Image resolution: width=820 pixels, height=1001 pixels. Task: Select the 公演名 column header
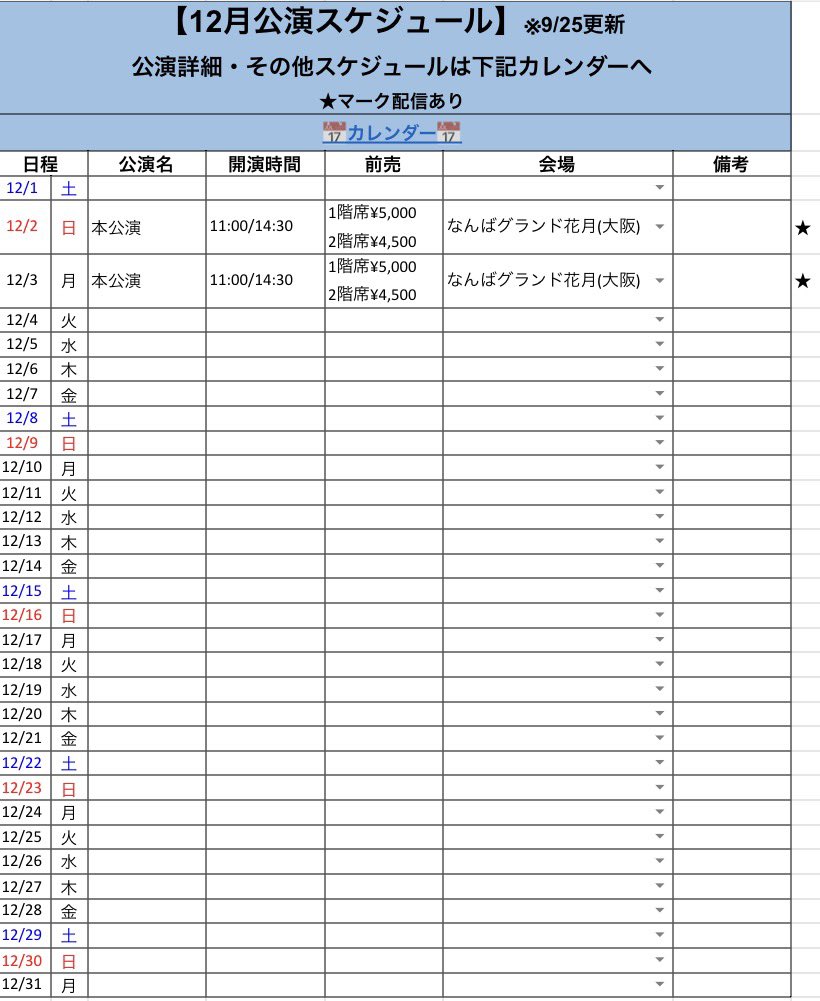(147, 164)
